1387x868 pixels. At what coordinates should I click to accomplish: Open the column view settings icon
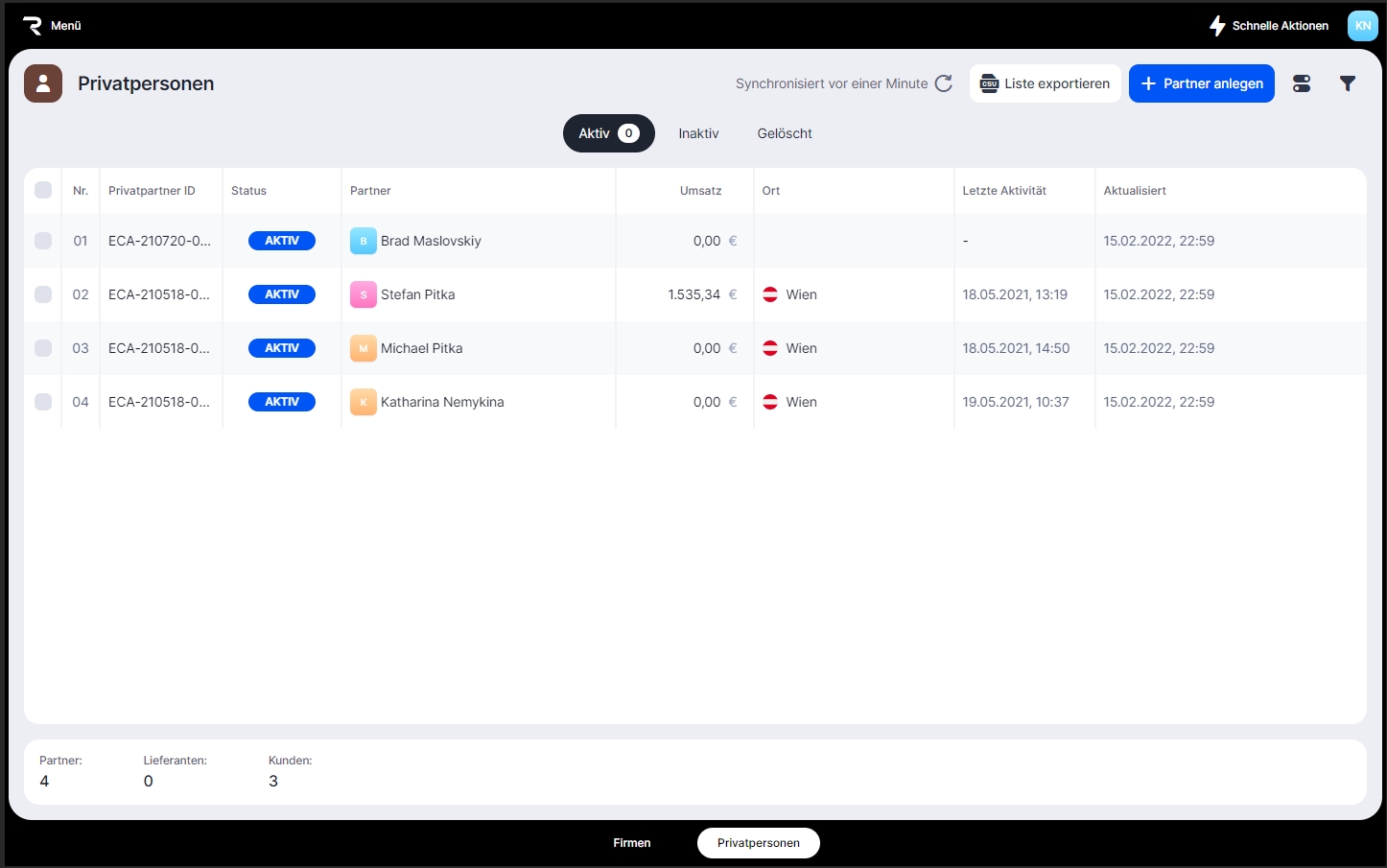[1302, 83]
